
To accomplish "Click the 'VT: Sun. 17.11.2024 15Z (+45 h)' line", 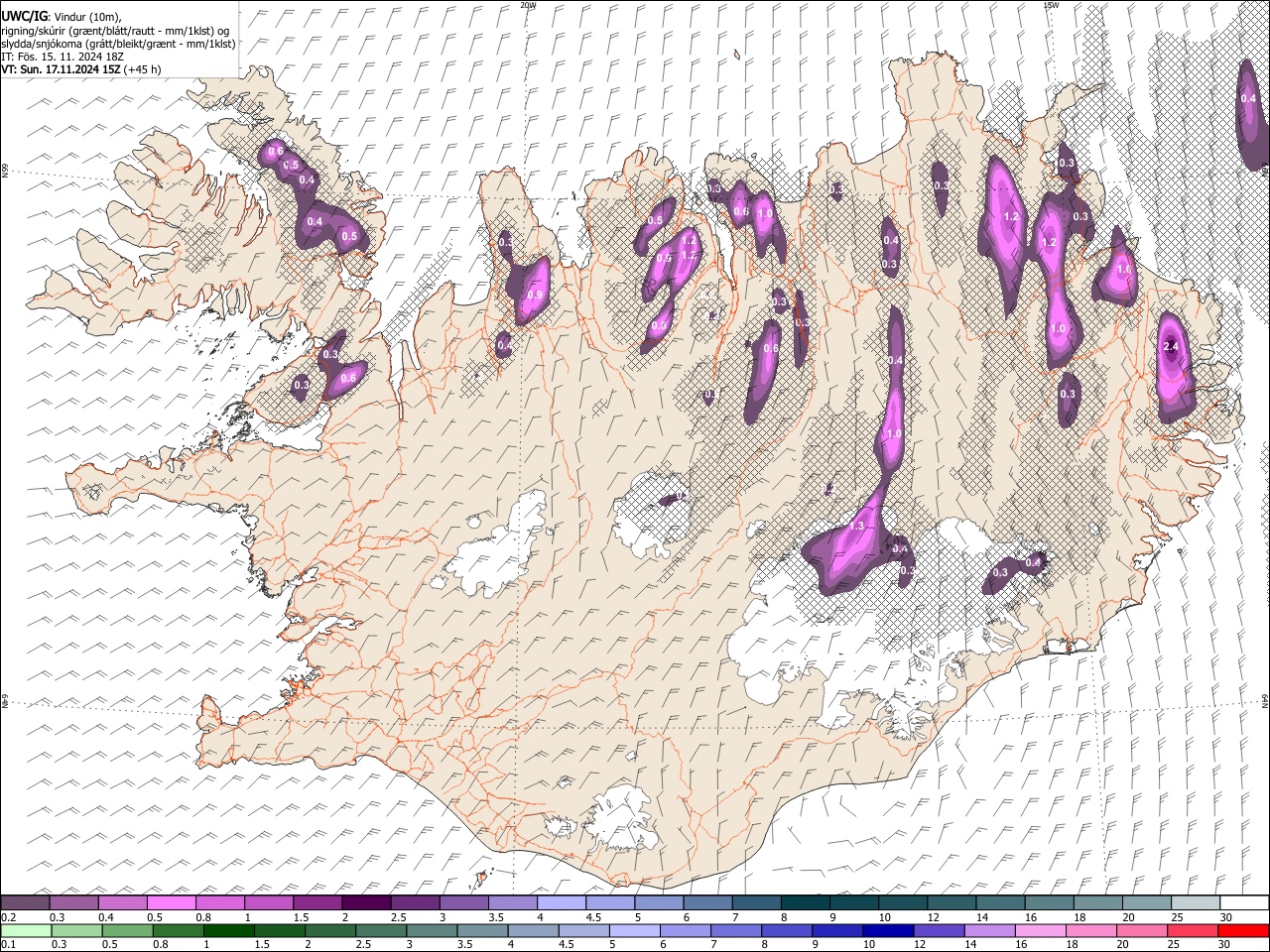I will coord(81,69).
